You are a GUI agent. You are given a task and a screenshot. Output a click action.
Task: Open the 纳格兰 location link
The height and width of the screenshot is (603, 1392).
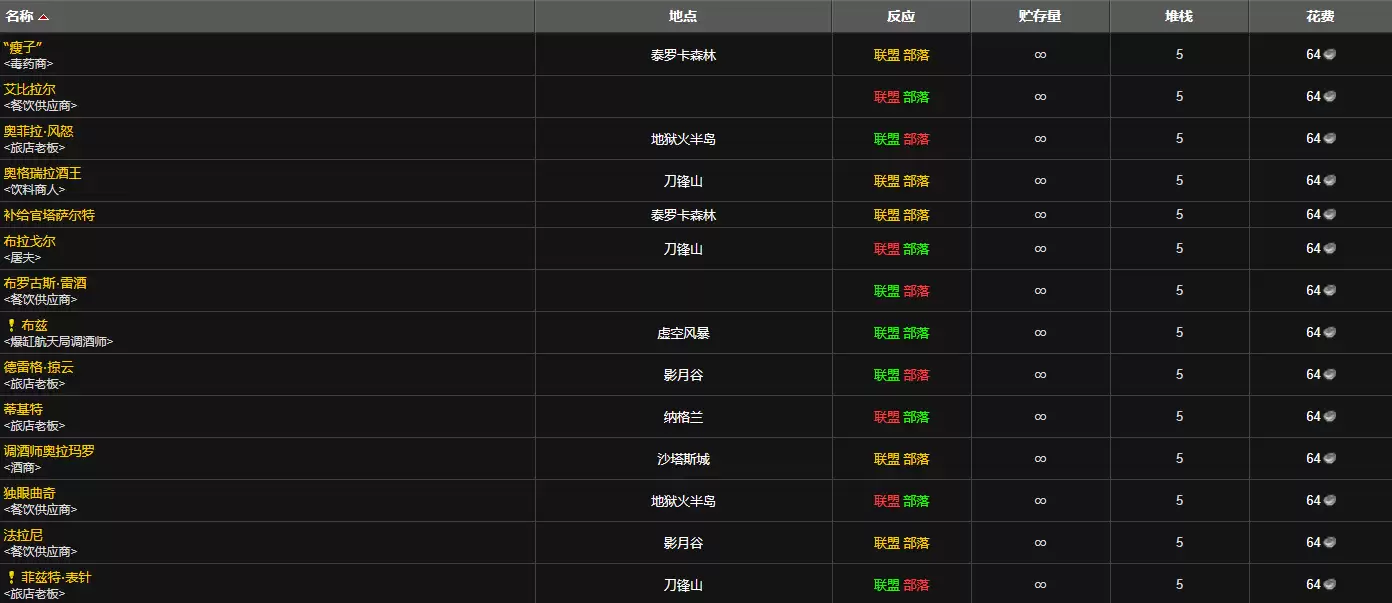click(x=684, y=416)
